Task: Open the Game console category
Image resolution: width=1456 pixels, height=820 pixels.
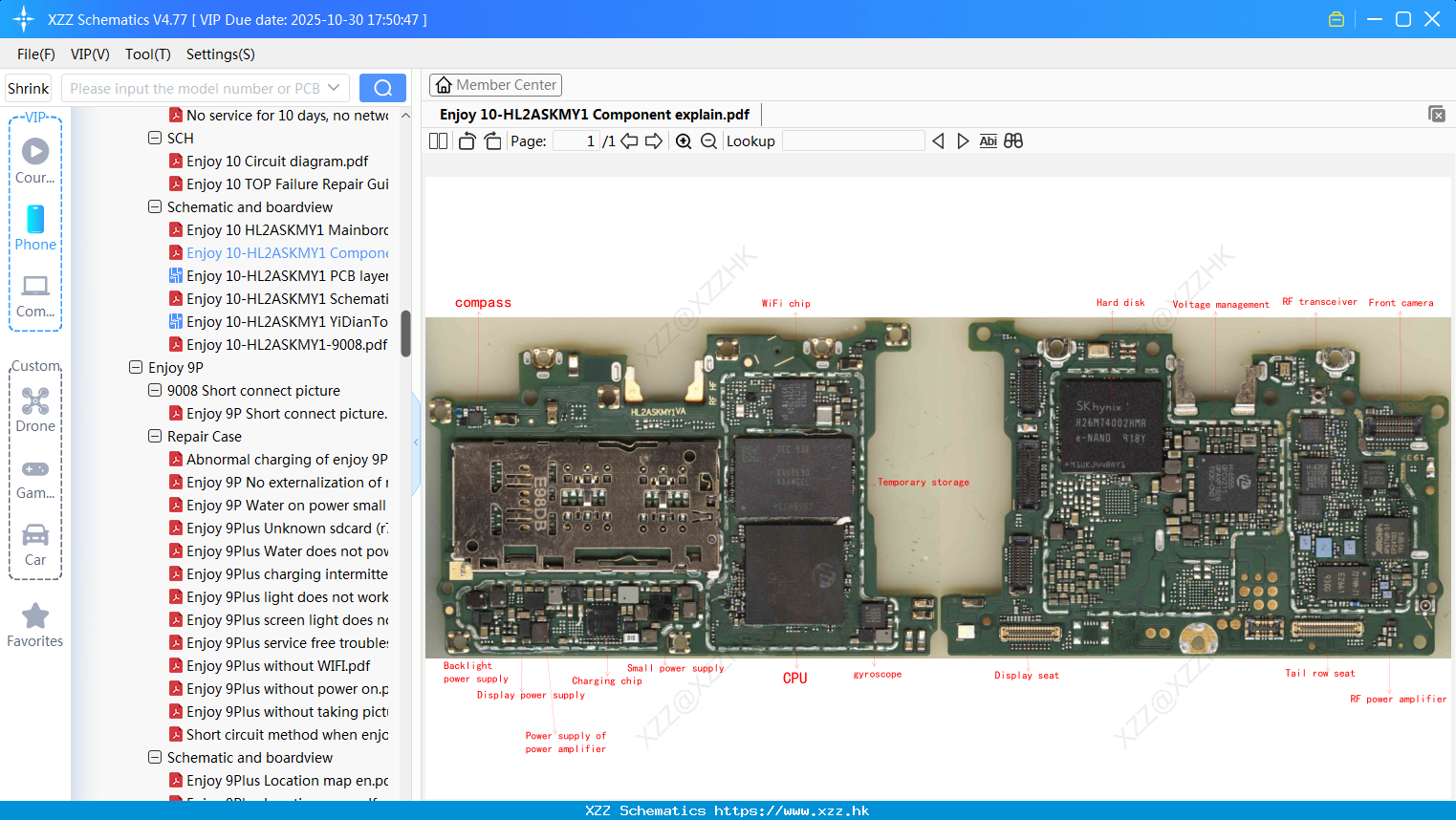Action: pos(35,478)
